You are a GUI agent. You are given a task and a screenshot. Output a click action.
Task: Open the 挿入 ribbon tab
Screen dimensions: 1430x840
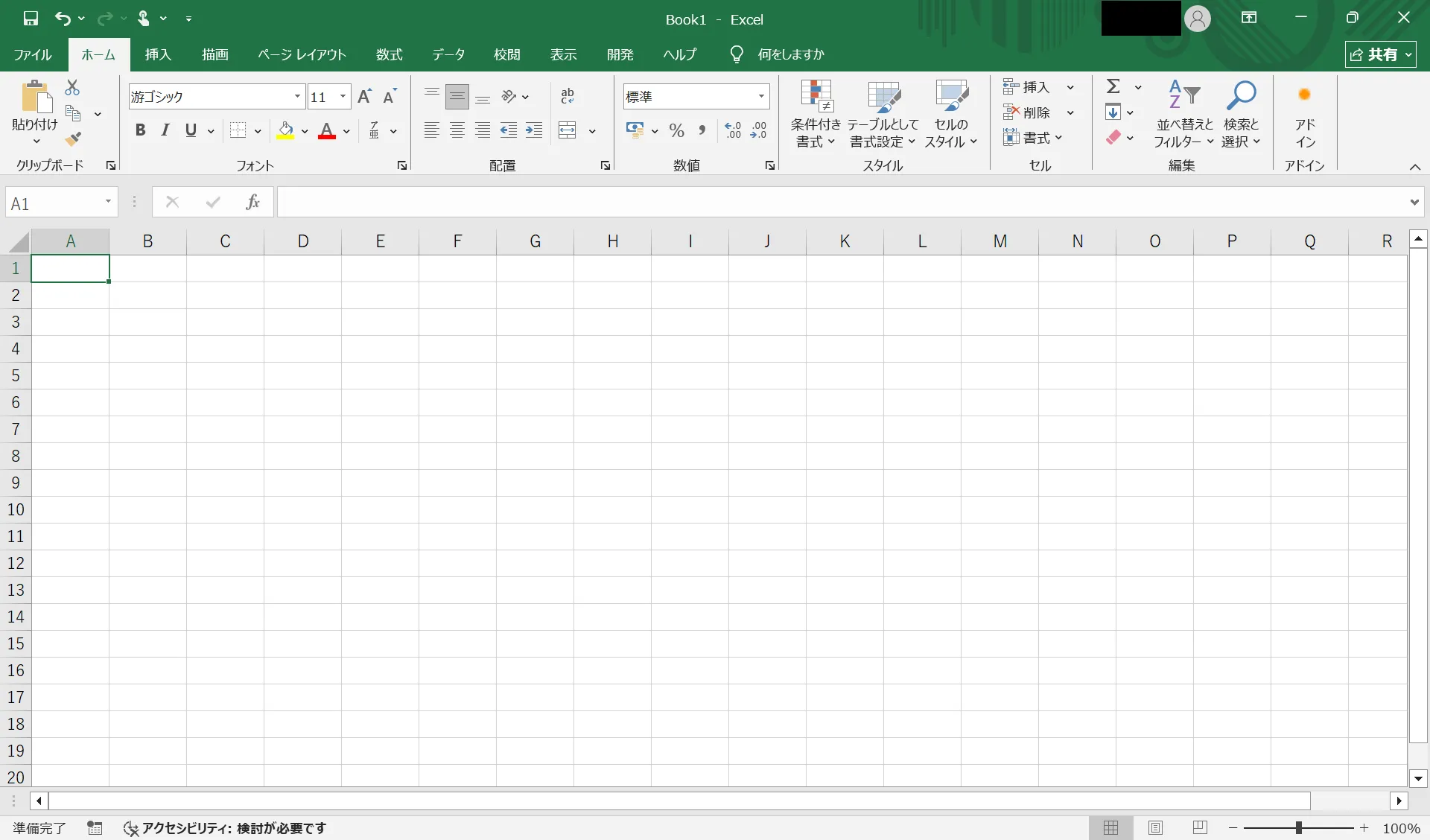point(158,54)
